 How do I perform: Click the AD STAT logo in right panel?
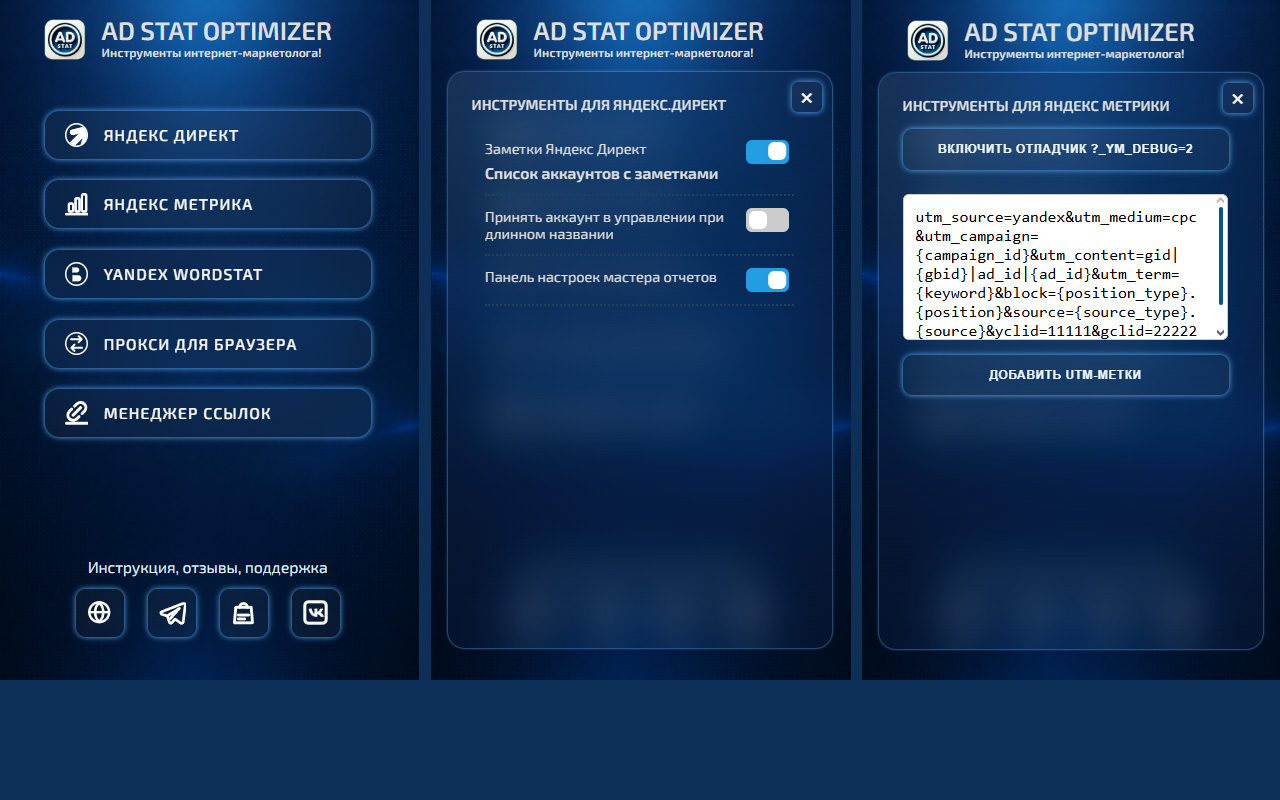point(928,40)
